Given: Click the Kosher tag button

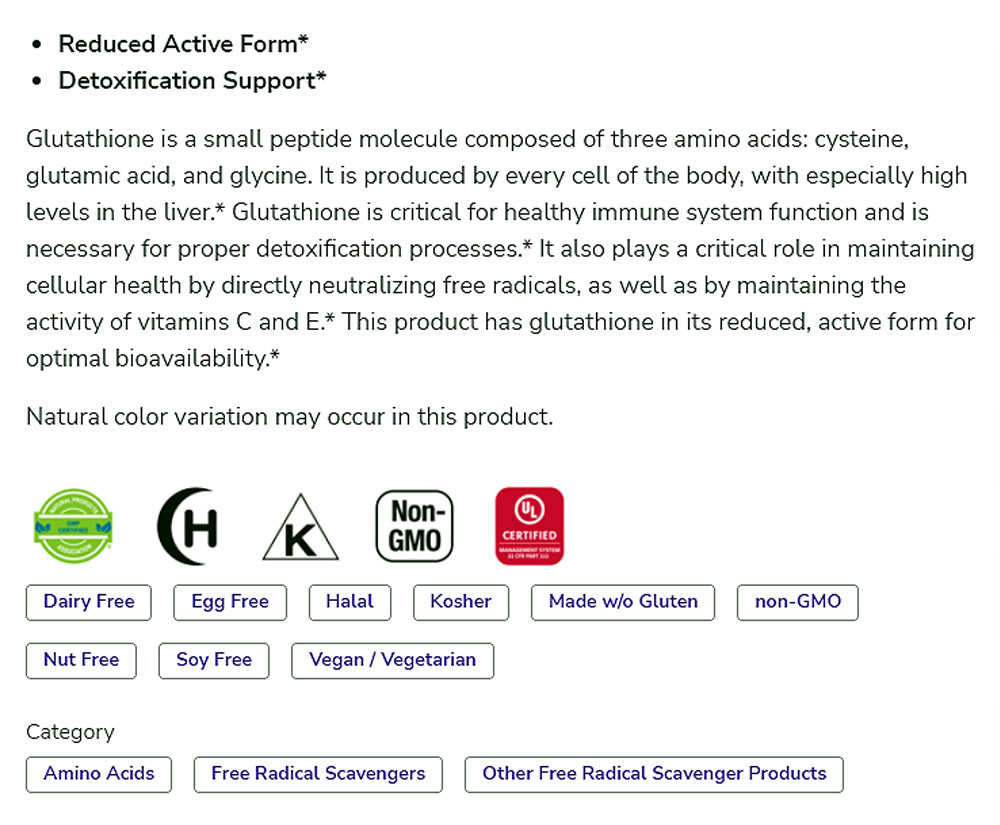Looking at the screenshot, I should point(461,602).
